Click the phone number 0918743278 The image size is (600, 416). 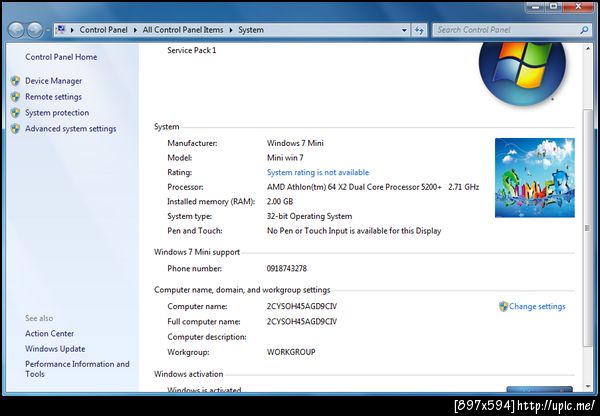(x=287, y=268)
